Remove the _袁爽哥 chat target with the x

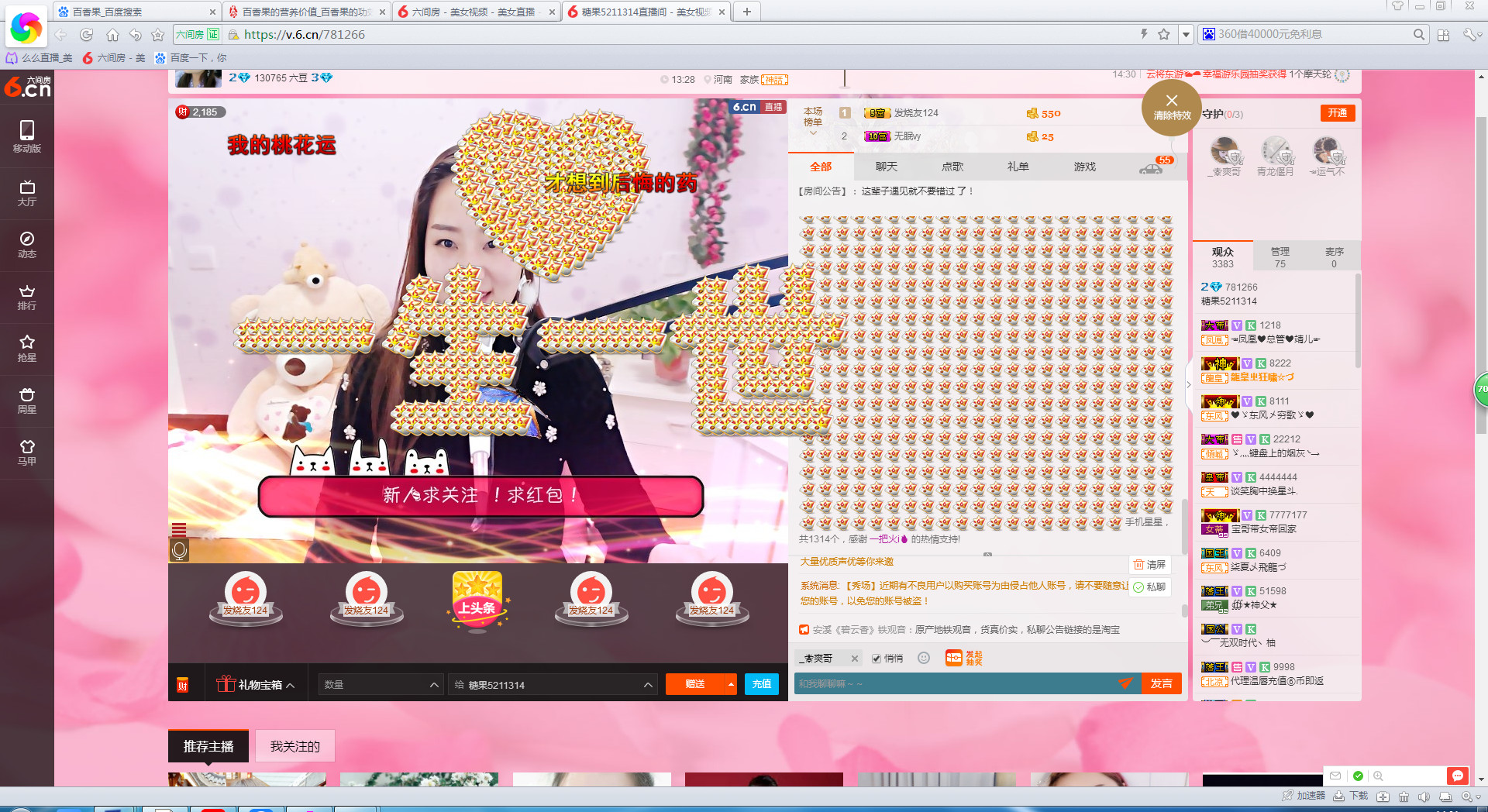[x=854, y=659]
